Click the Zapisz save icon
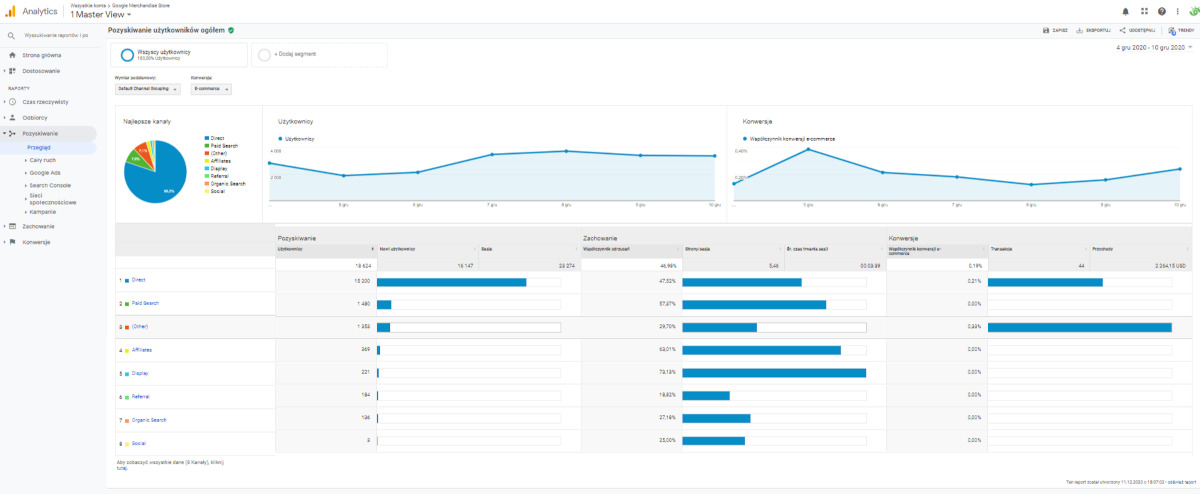The image size is (1200, 494). (x=1046, y=30)
